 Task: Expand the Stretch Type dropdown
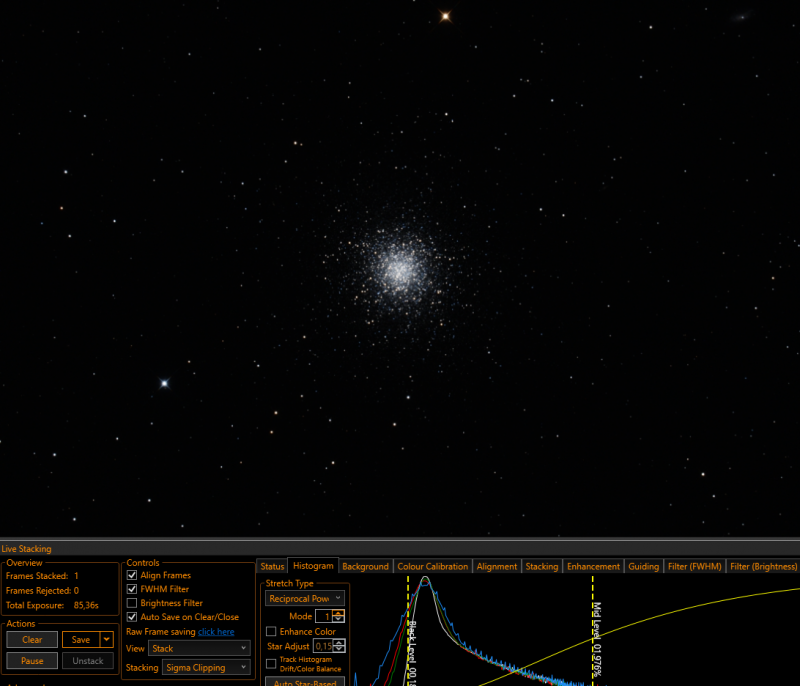tap(305, 598)
